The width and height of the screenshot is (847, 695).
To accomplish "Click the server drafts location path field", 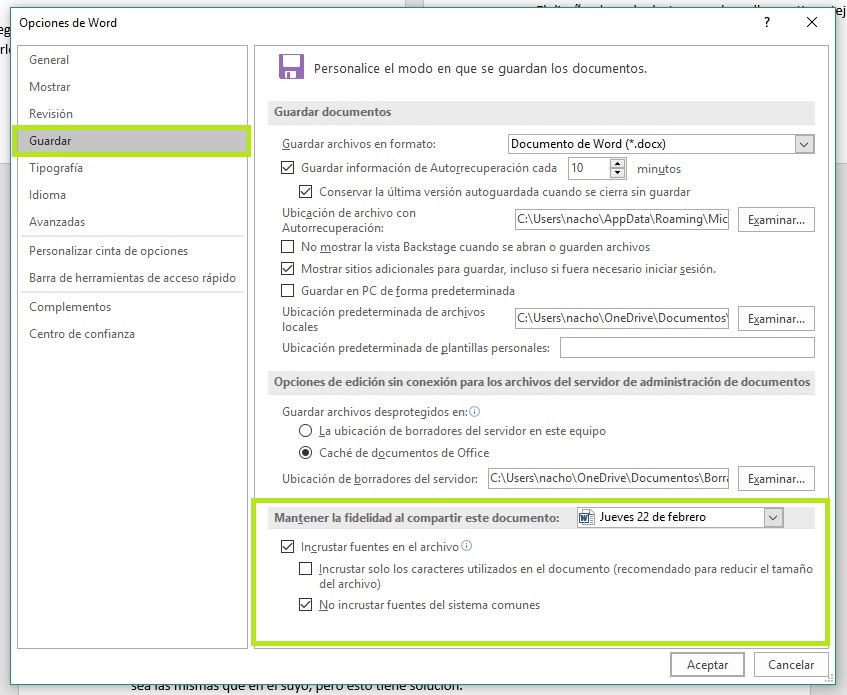I will tap(608, 478).
